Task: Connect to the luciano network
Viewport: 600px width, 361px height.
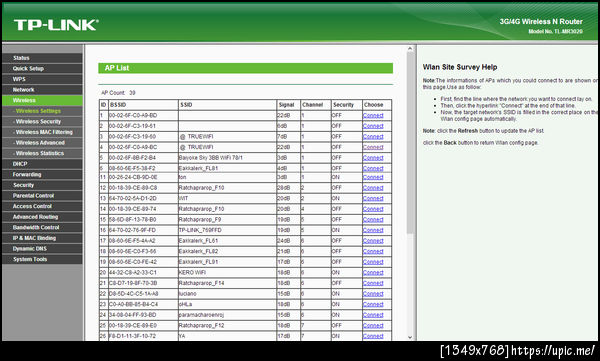Action: (373, 294)
